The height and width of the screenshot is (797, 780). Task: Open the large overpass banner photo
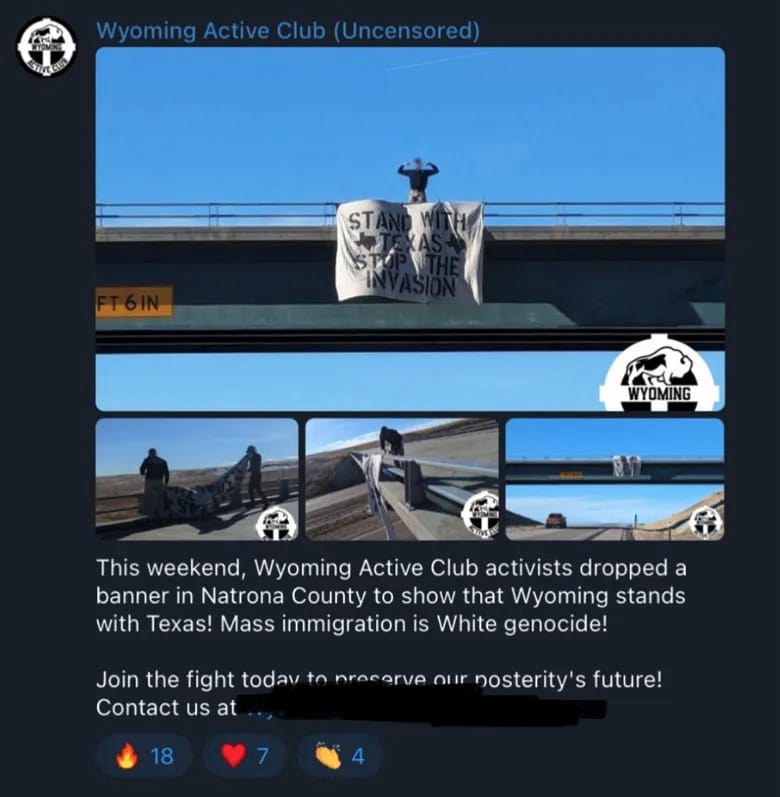(x=410, y=229)
